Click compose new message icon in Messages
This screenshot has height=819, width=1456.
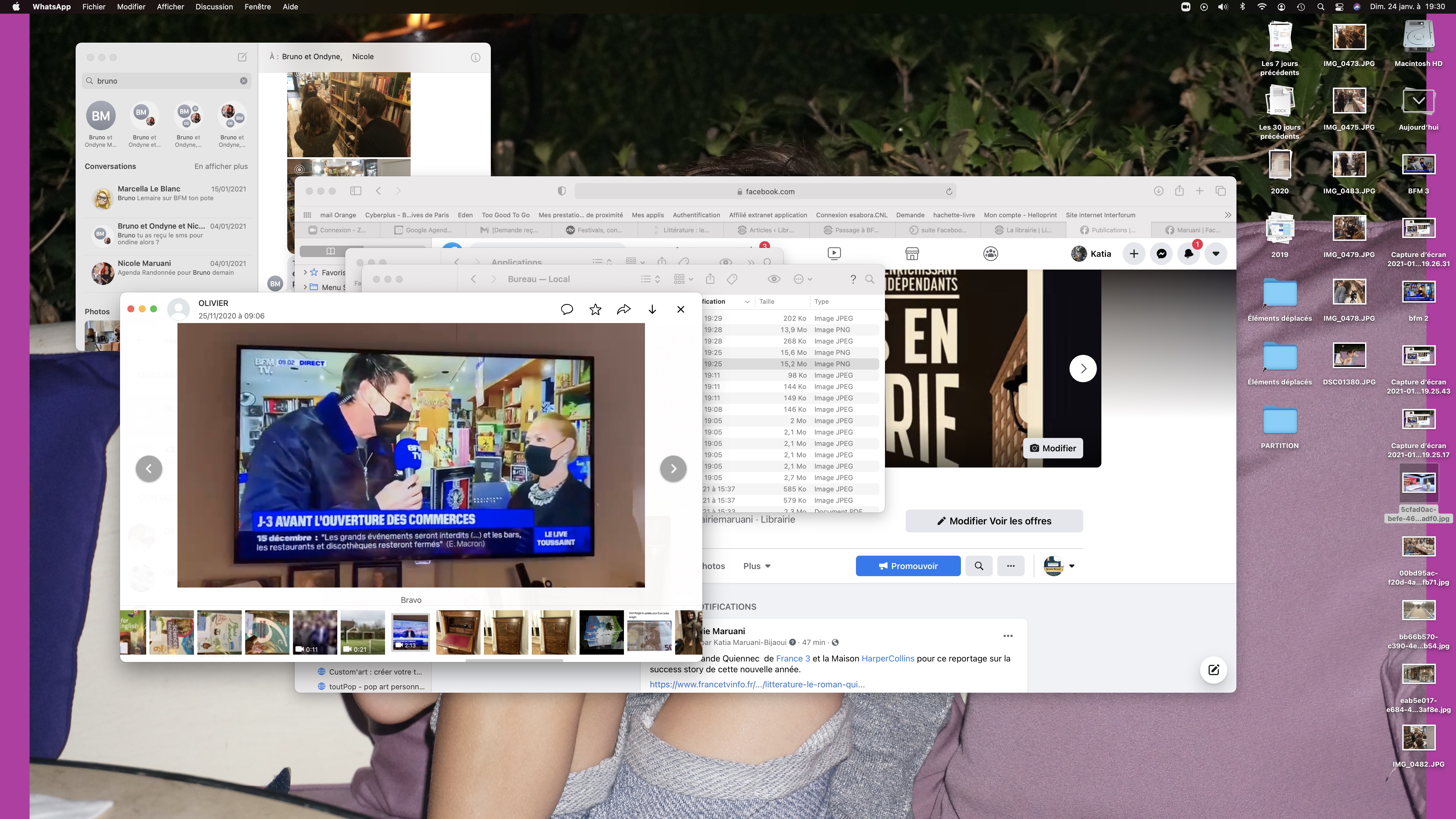(242, 57)
